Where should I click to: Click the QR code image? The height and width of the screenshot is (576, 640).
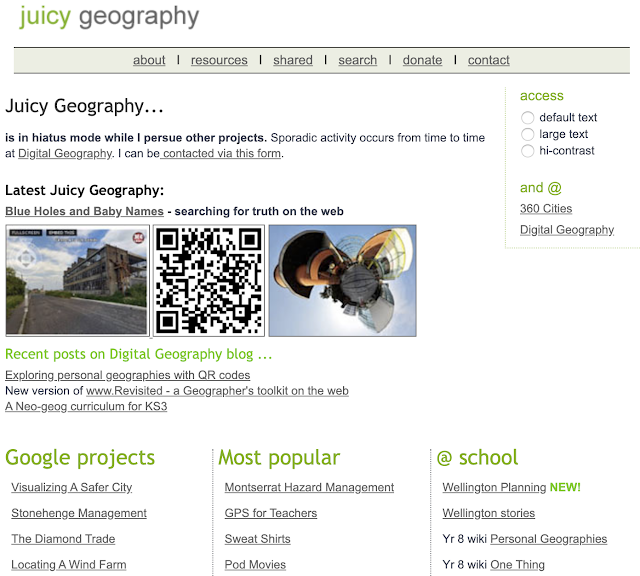[209, 280]
